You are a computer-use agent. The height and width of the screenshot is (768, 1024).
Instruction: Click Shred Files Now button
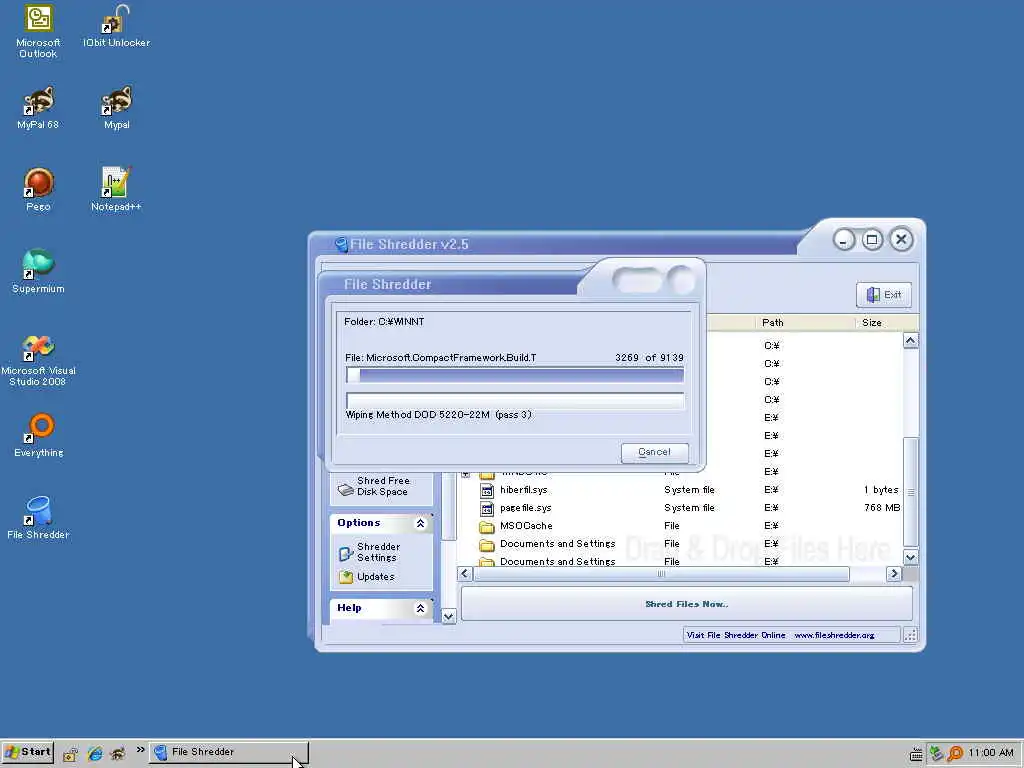click(686, 604)
